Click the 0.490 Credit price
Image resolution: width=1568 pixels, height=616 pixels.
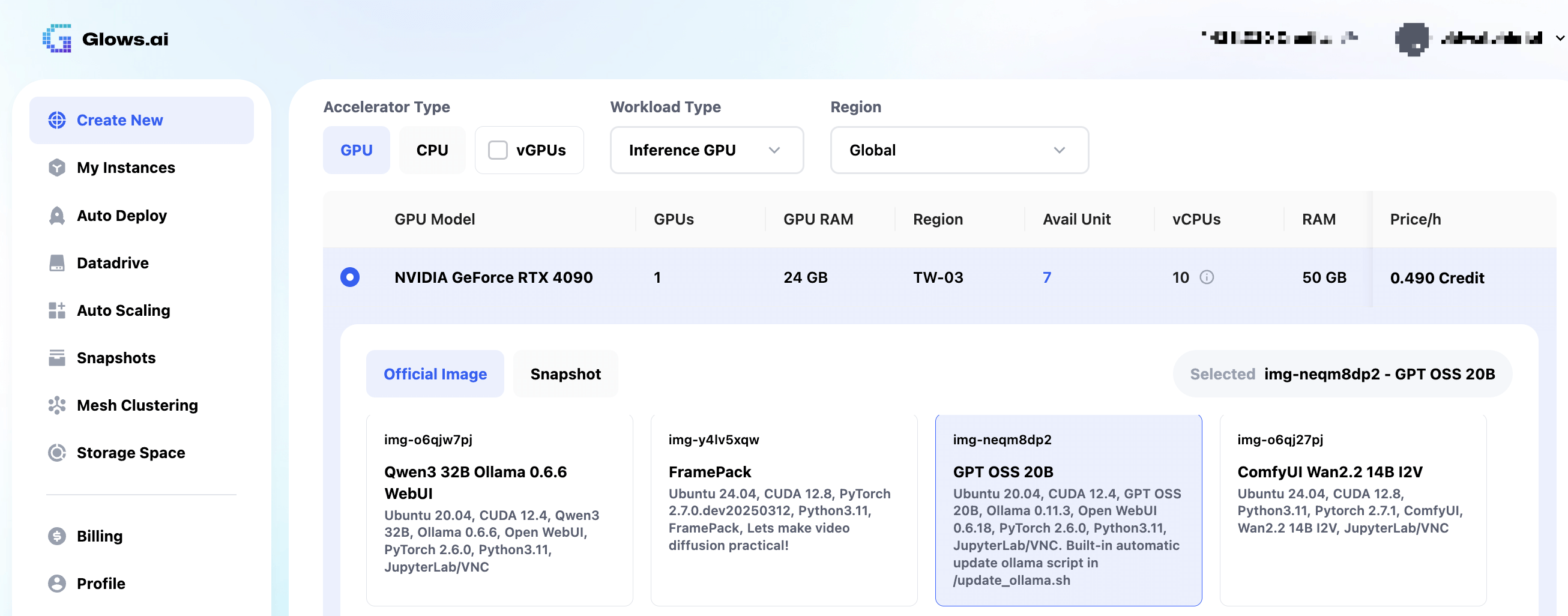(x=1437, y=278)
